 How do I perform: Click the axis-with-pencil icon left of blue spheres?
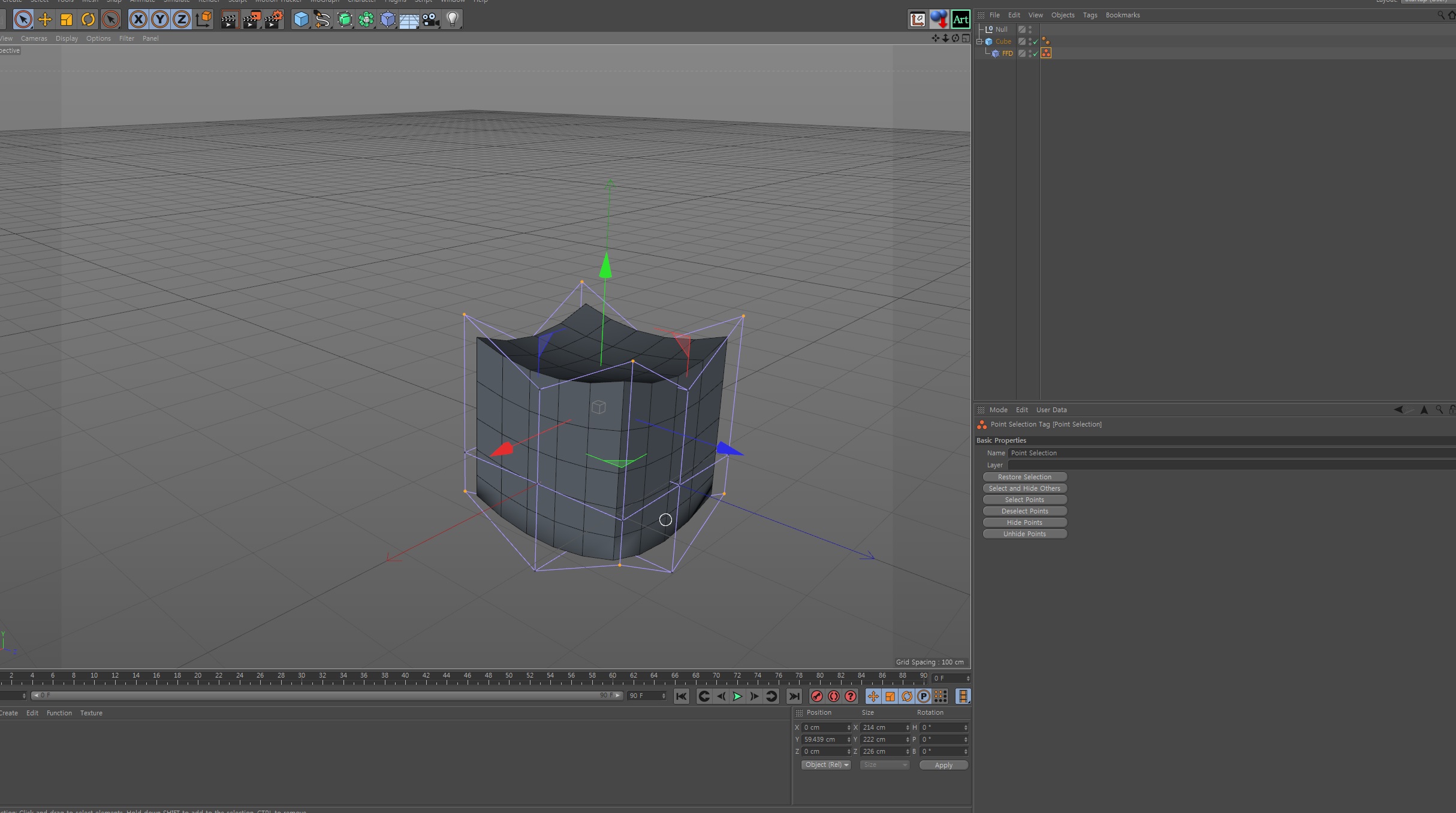(x=918, y=20)
